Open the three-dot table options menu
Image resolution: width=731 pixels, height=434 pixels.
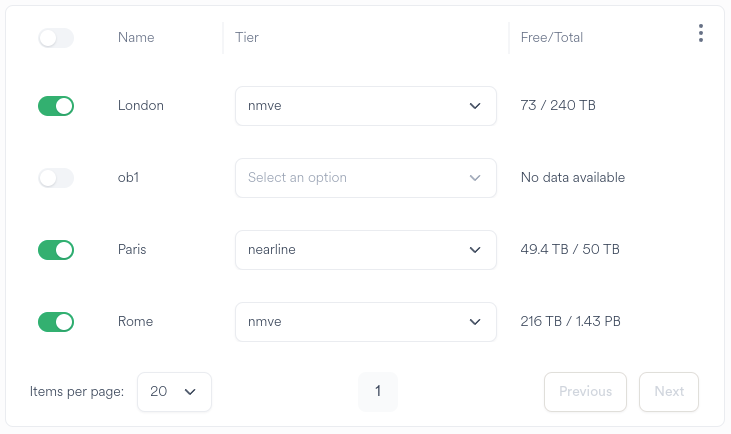point(700,34)
